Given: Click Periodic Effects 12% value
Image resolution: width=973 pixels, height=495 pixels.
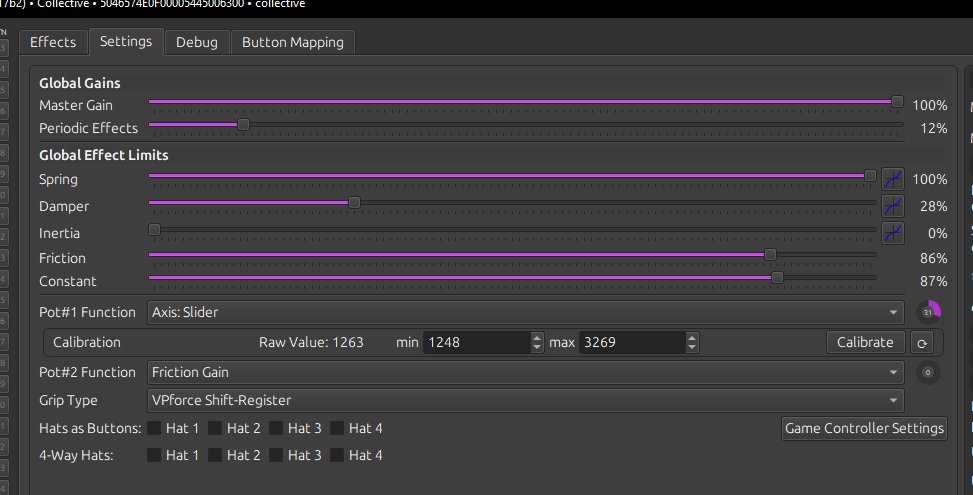Looking at the screenshot, I should [x=933, y=128].
